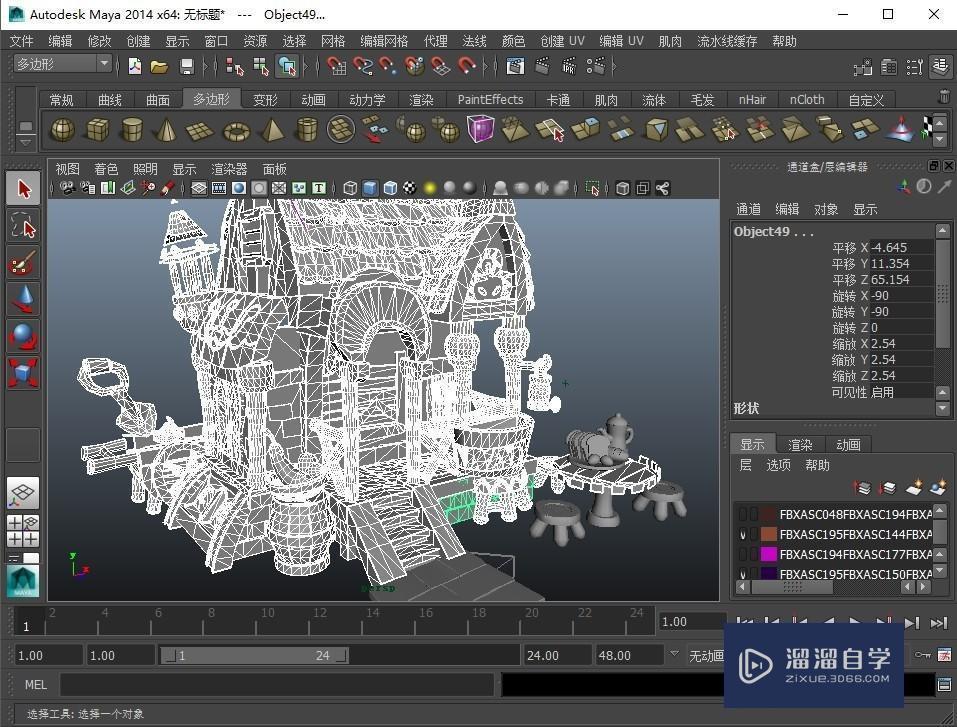The height and width of the screenshot is (727, 957).
Task: Select the arrow Select tool in toolbox
Action: [x=23, y=188]
